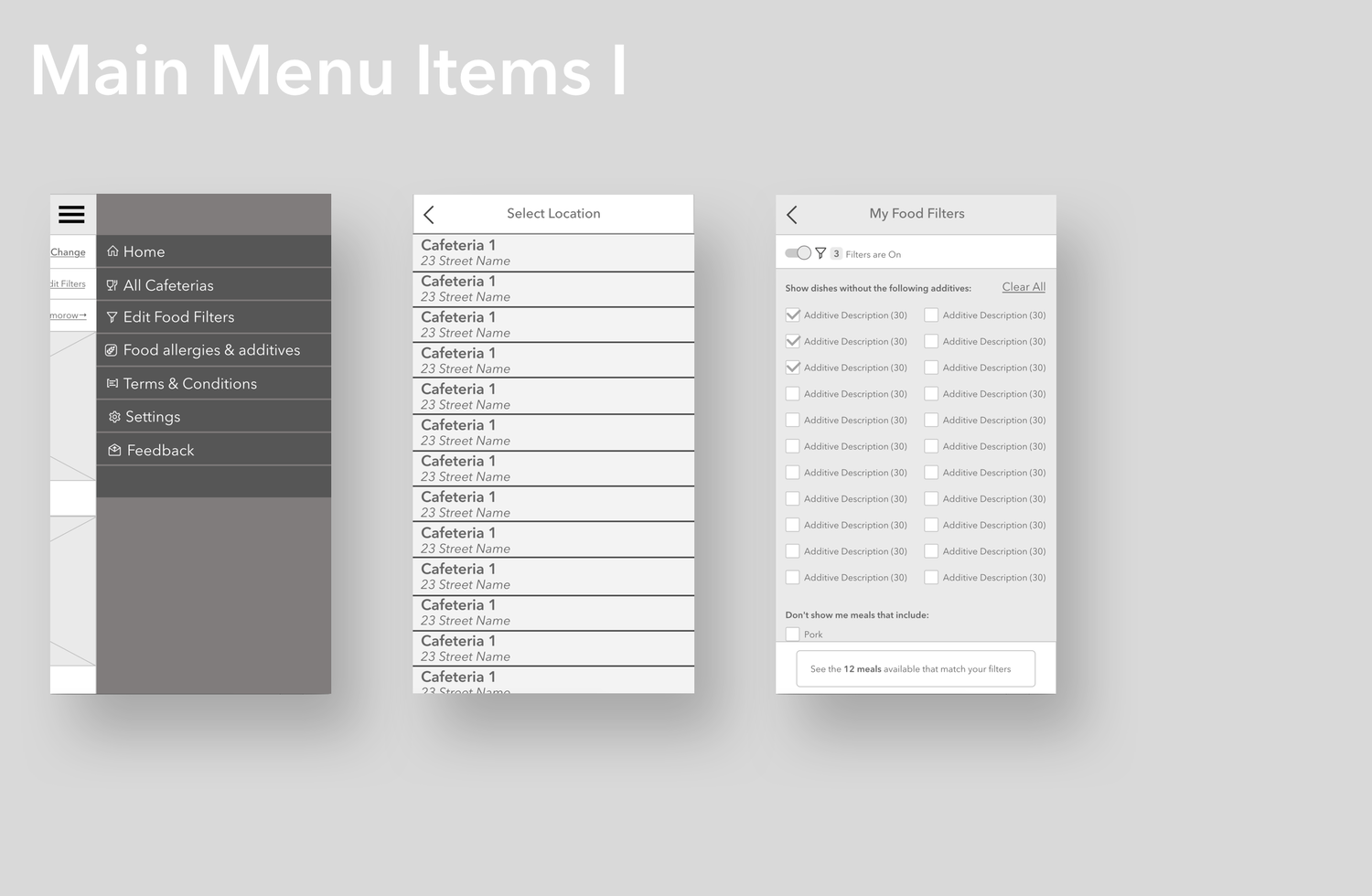The height and width of the screenshot is (896, 1372).
Task: Open Settings menu item
Action: pyautogui.click(x=214, y=417)
